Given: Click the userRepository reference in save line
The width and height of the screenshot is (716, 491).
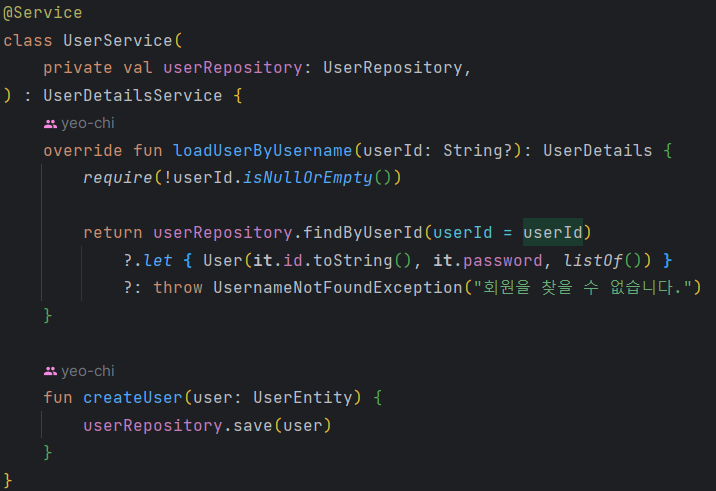Looking at the screenshot, I should pyautogui.click(x=153, y=426).
